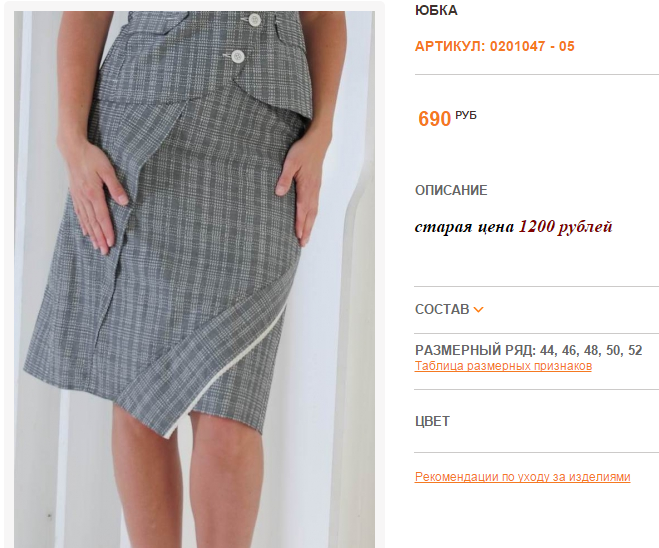The image size is (659, 548).
Task: Expand the СОСТАВ orange chevron arrow
Action: pos(478,310)
